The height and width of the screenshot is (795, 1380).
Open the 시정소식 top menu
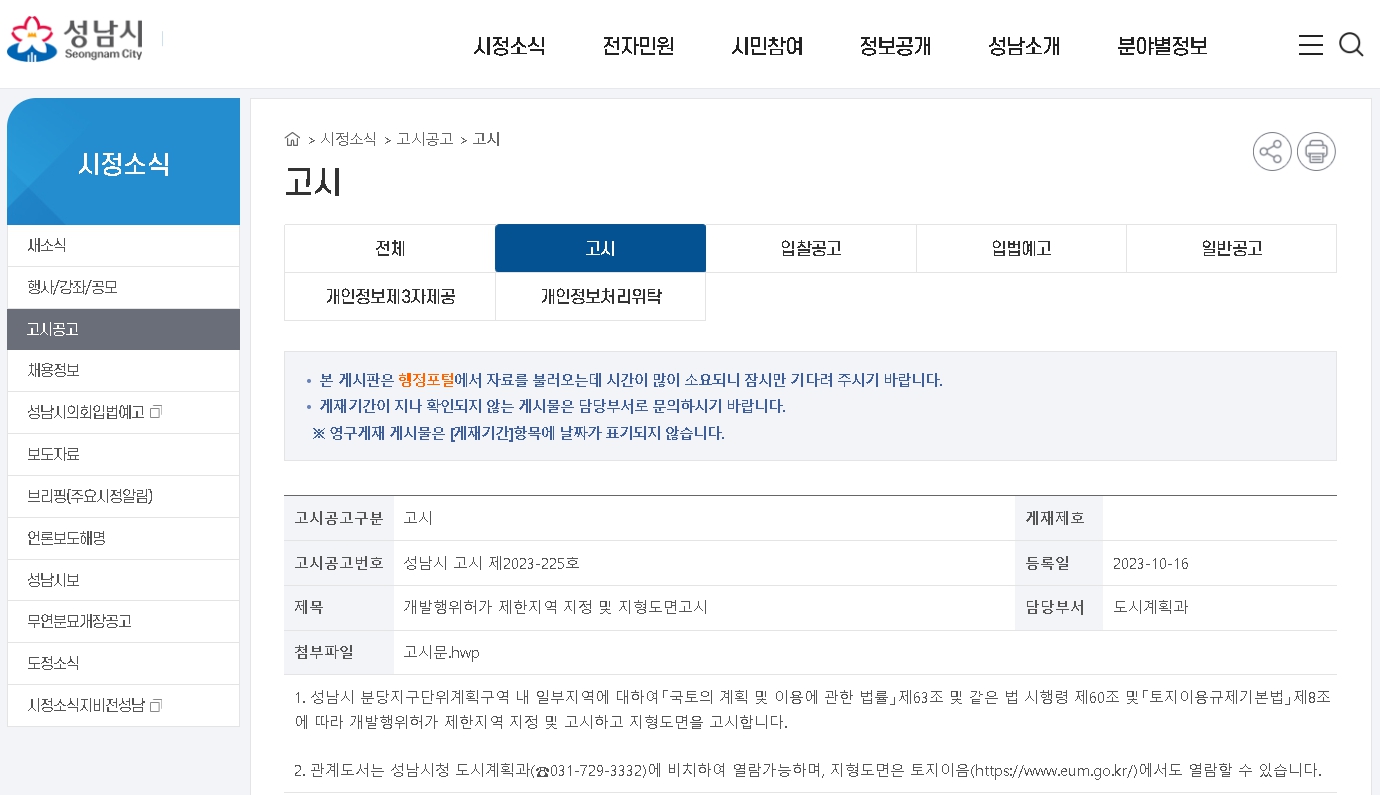click(509, 46)
